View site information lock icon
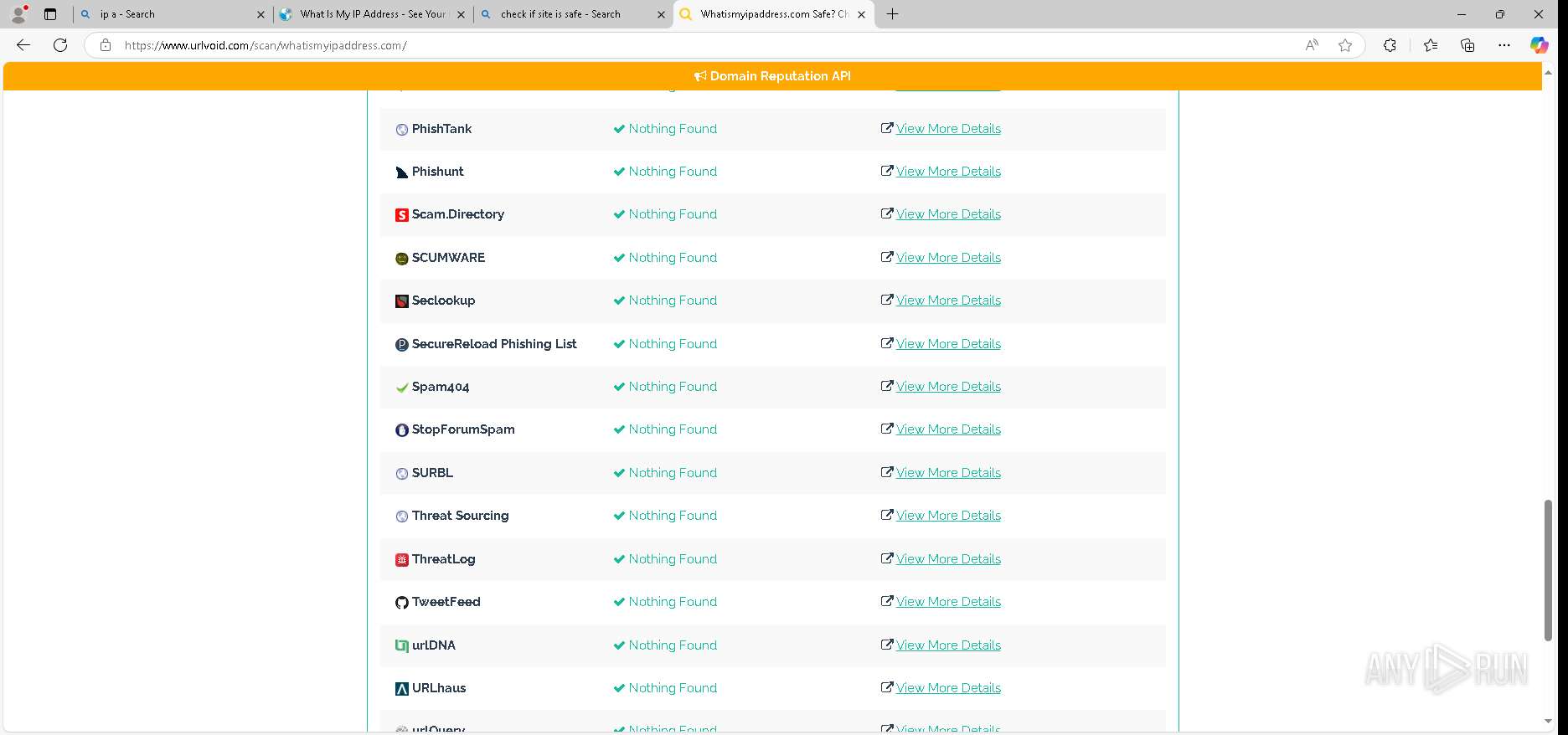The height and width of the screenshot is (735, 1568). tap(105, 45)
